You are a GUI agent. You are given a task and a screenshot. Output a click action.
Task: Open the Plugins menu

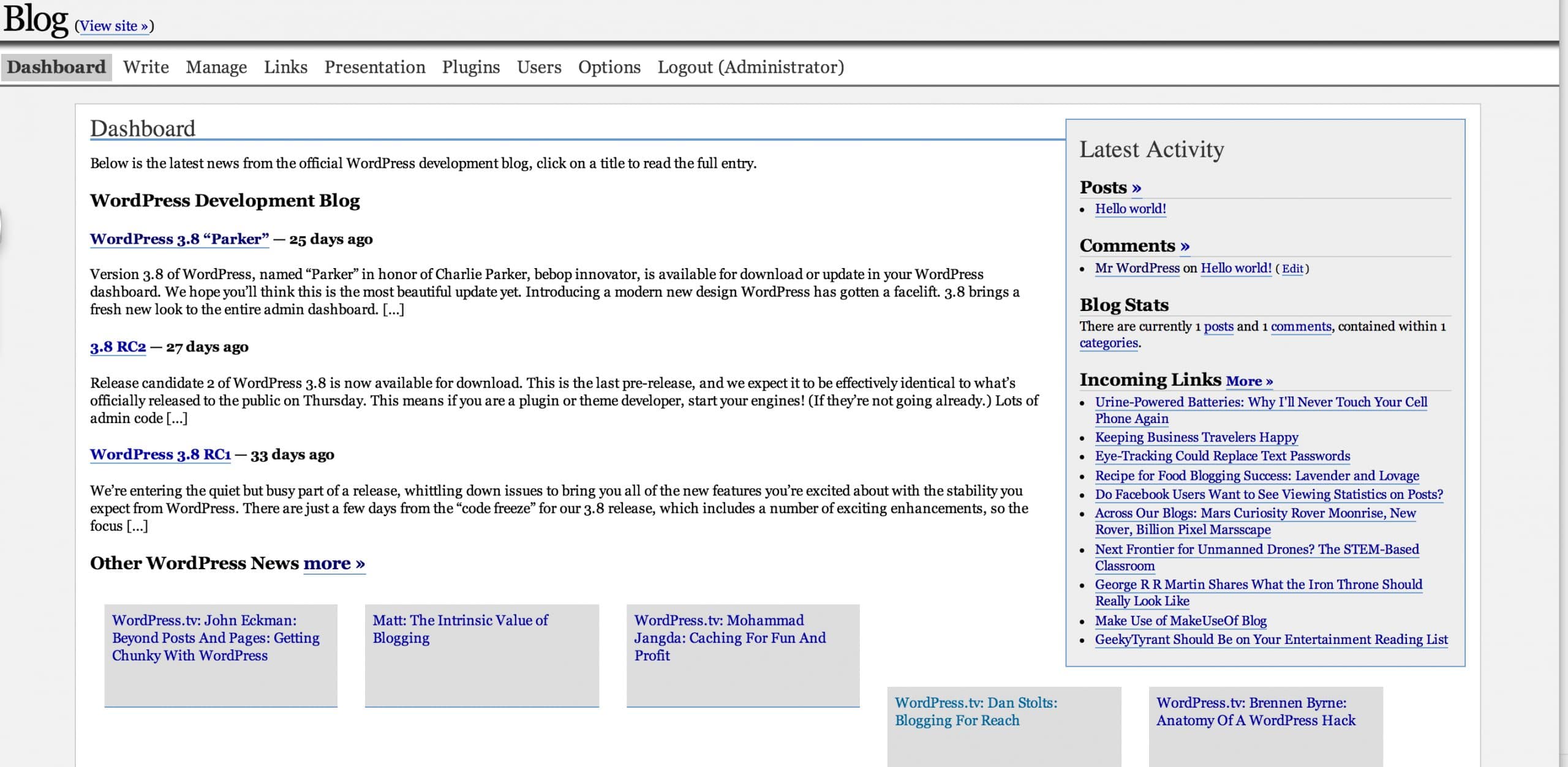point(471,67)
